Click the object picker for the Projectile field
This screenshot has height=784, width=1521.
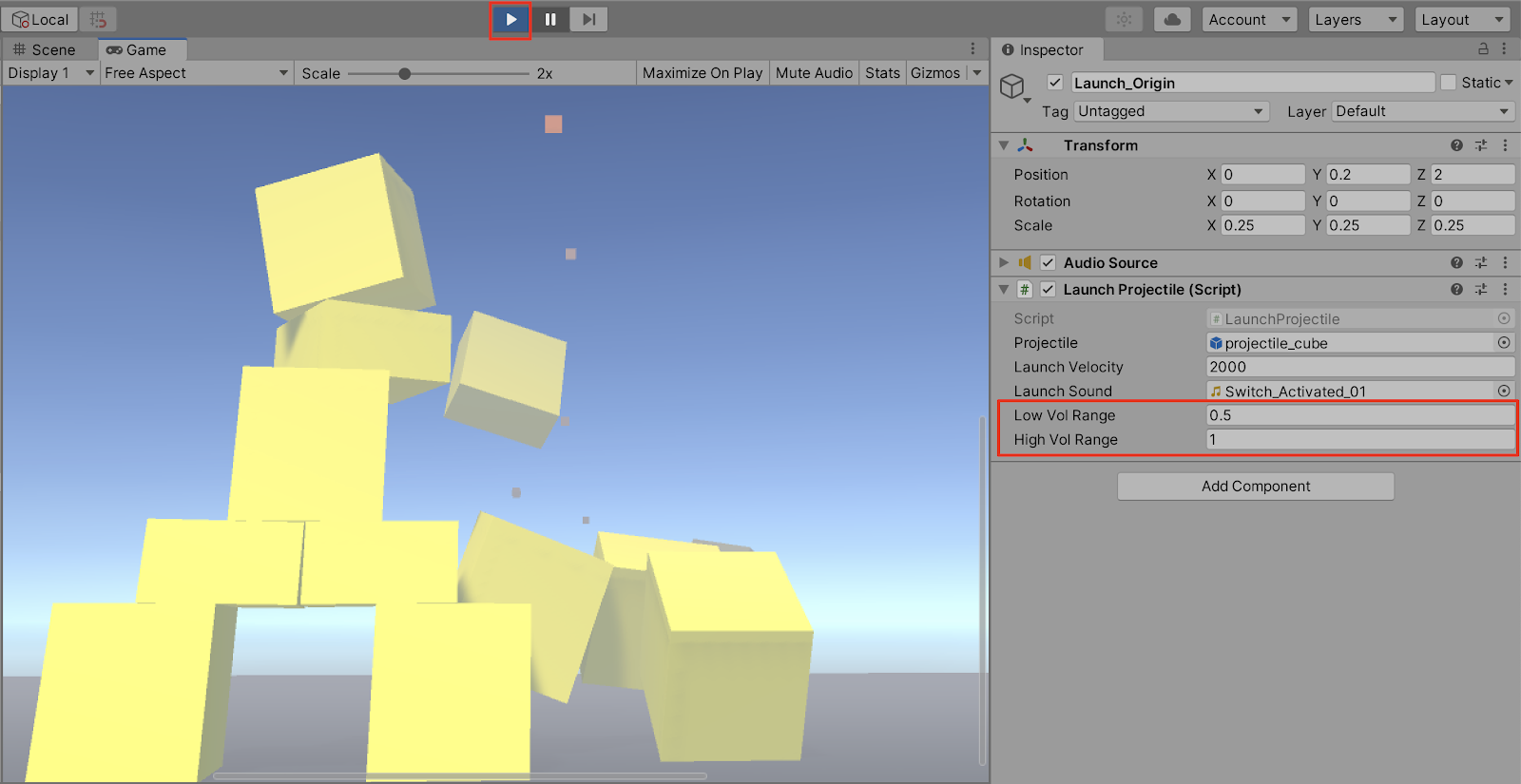(1504, 343)
